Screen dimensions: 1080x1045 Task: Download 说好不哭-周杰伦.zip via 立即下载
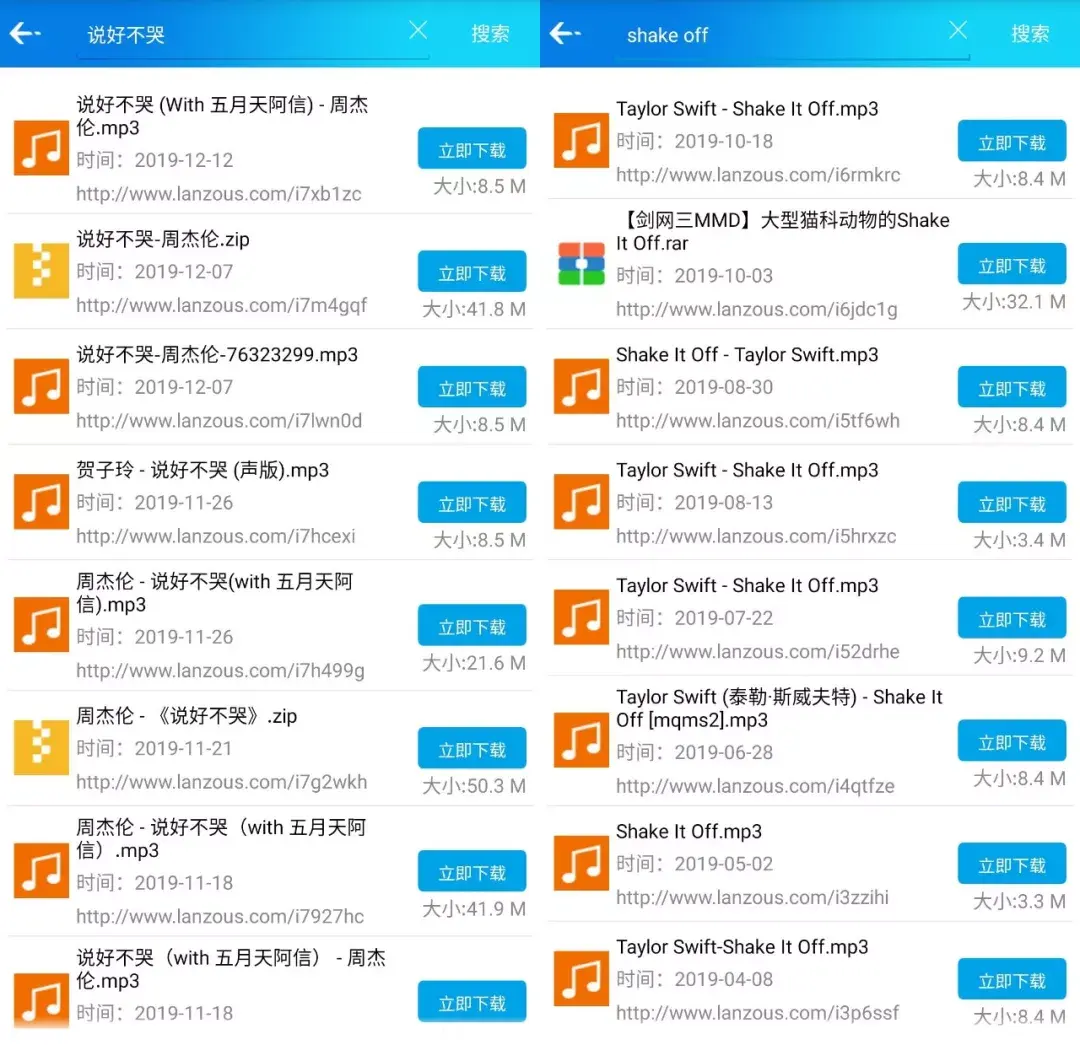[x=472, y=271]
